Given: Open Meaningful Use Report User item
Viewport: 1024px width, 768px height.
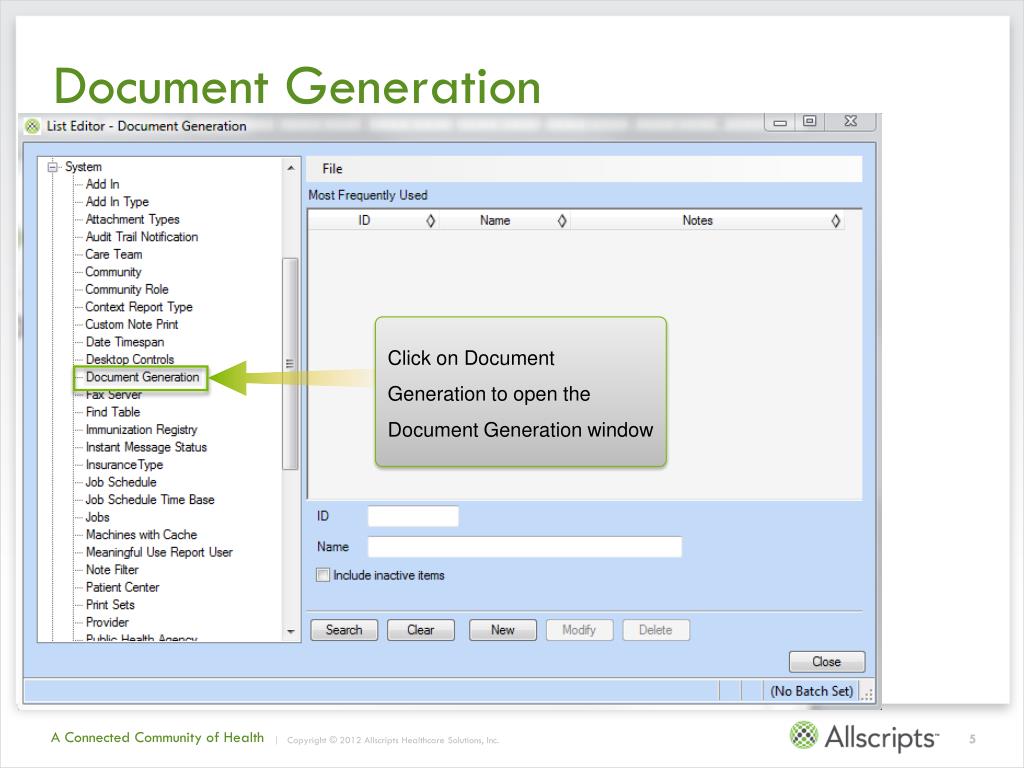Looking at the screenshot, I should point(159,552).
